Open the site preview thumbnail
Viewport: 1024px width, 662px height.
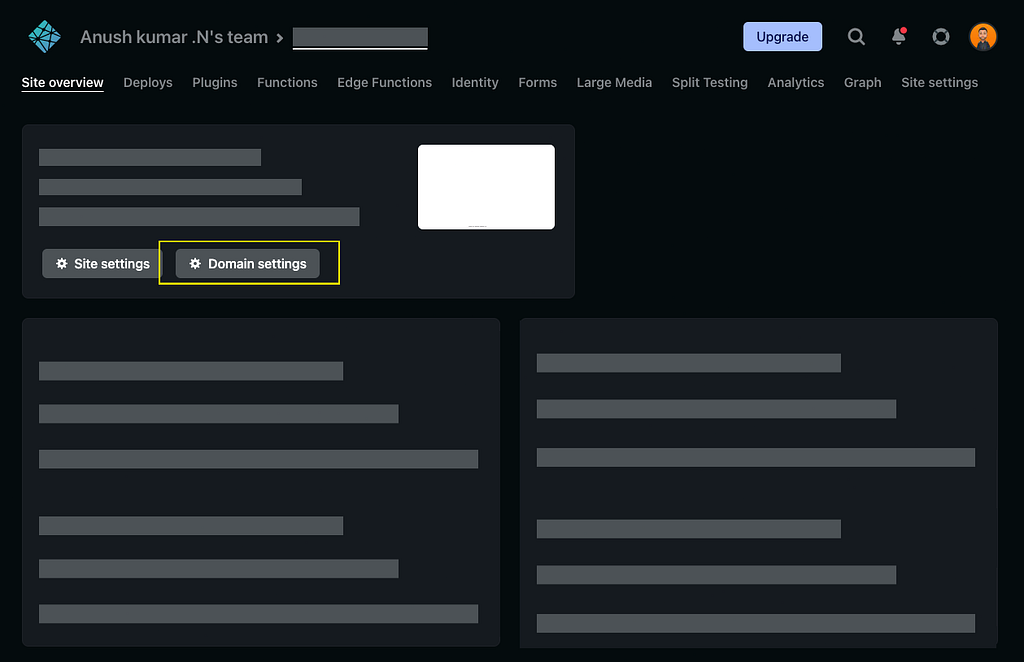click(487, 187)
